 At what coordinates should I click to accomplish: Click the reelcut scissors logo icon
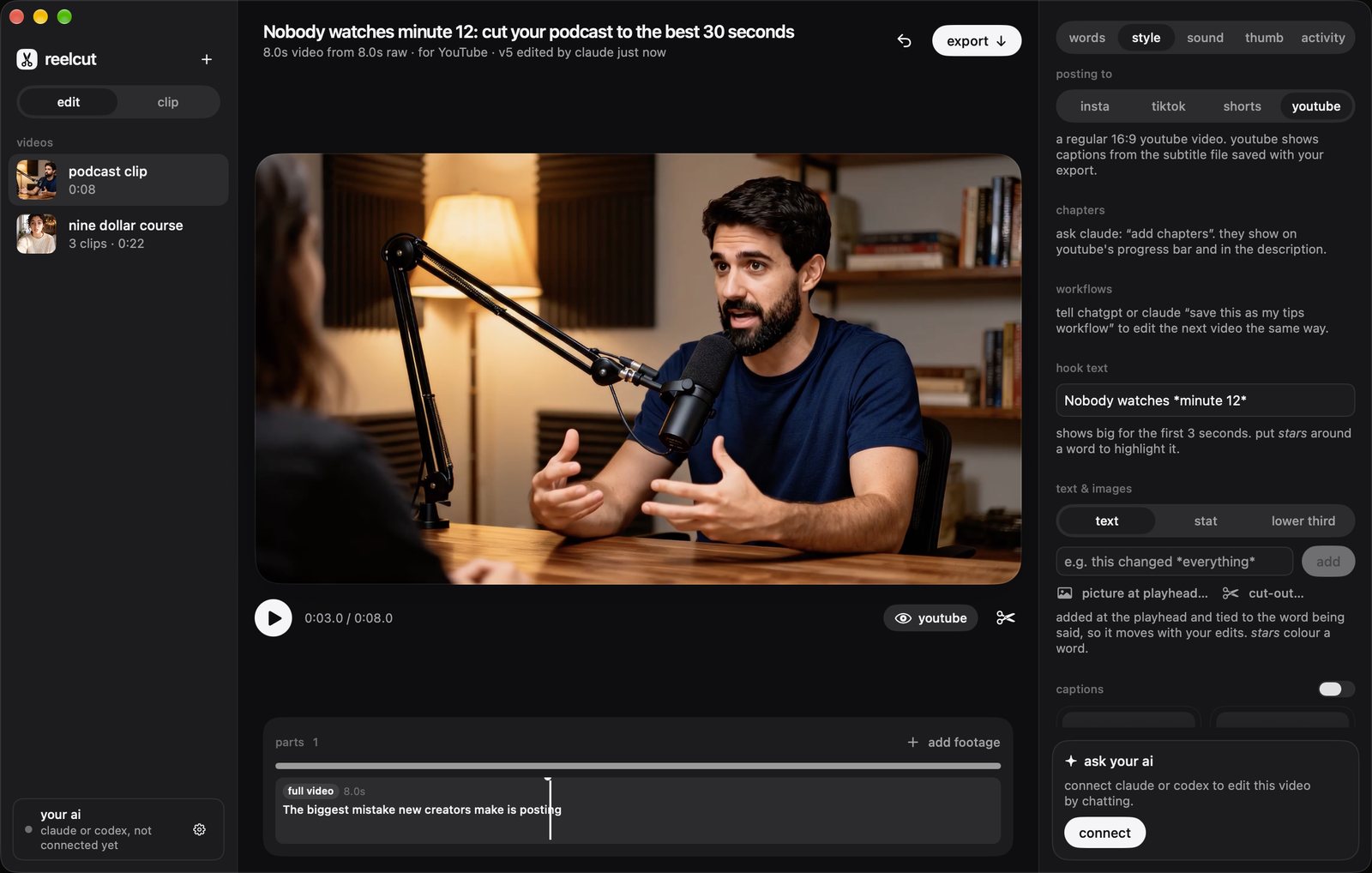pyautogui.click(x=27, y=59)
